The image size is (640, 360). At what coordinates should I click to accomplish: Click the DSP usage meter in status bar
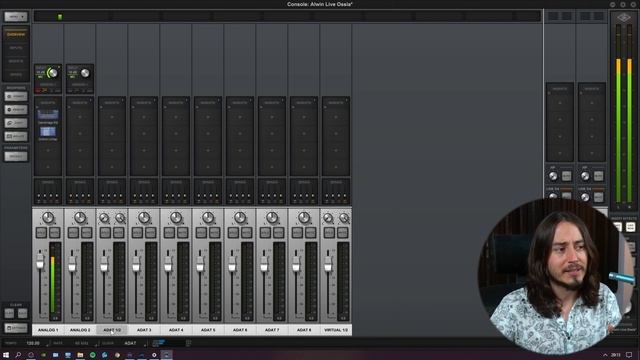click(158, 343)
